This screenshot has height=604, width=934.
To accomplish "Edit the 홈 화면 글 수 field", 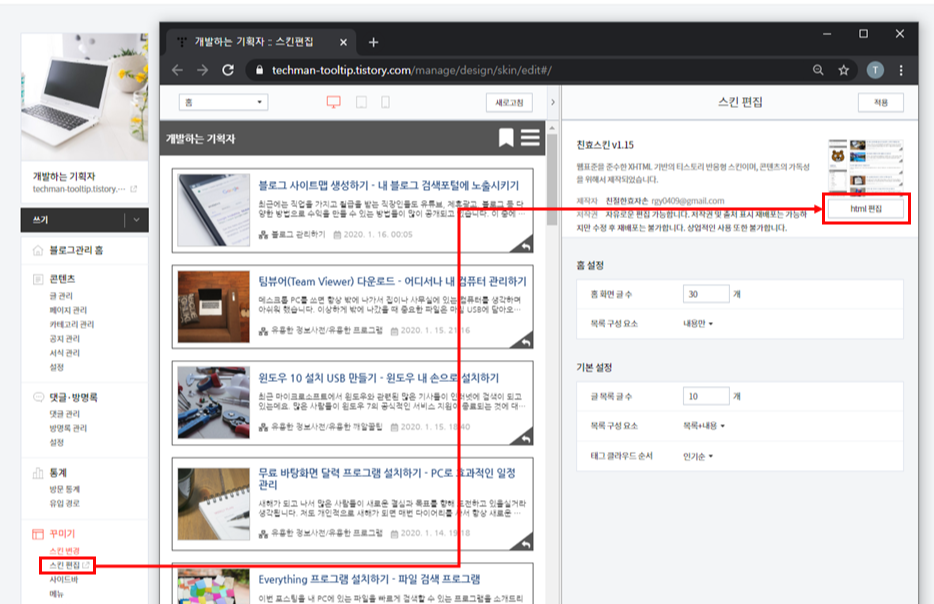I will click(x=706, y=294).
